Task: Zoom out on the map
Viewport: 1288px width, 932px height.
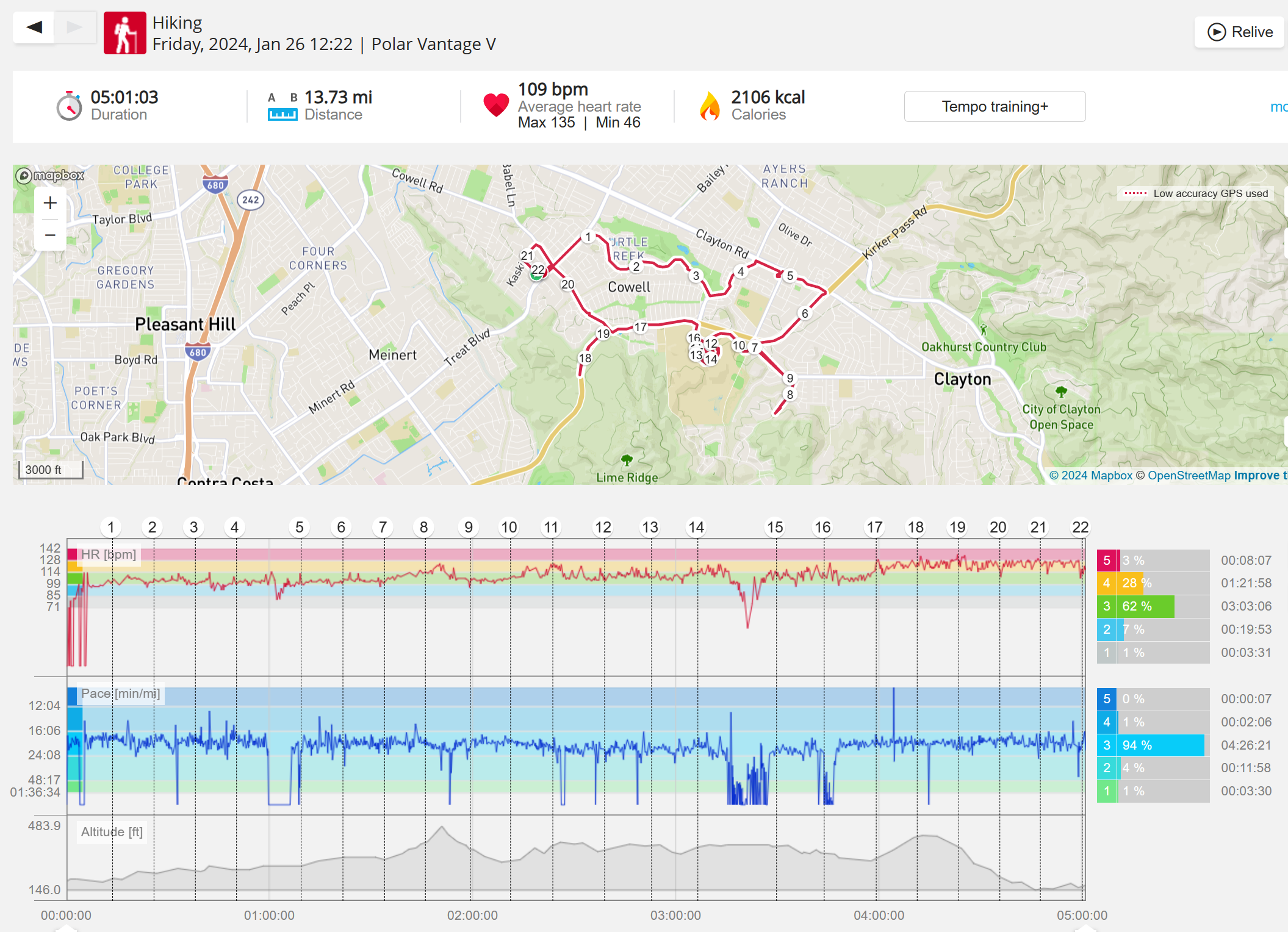Action: tap(50, 235)
